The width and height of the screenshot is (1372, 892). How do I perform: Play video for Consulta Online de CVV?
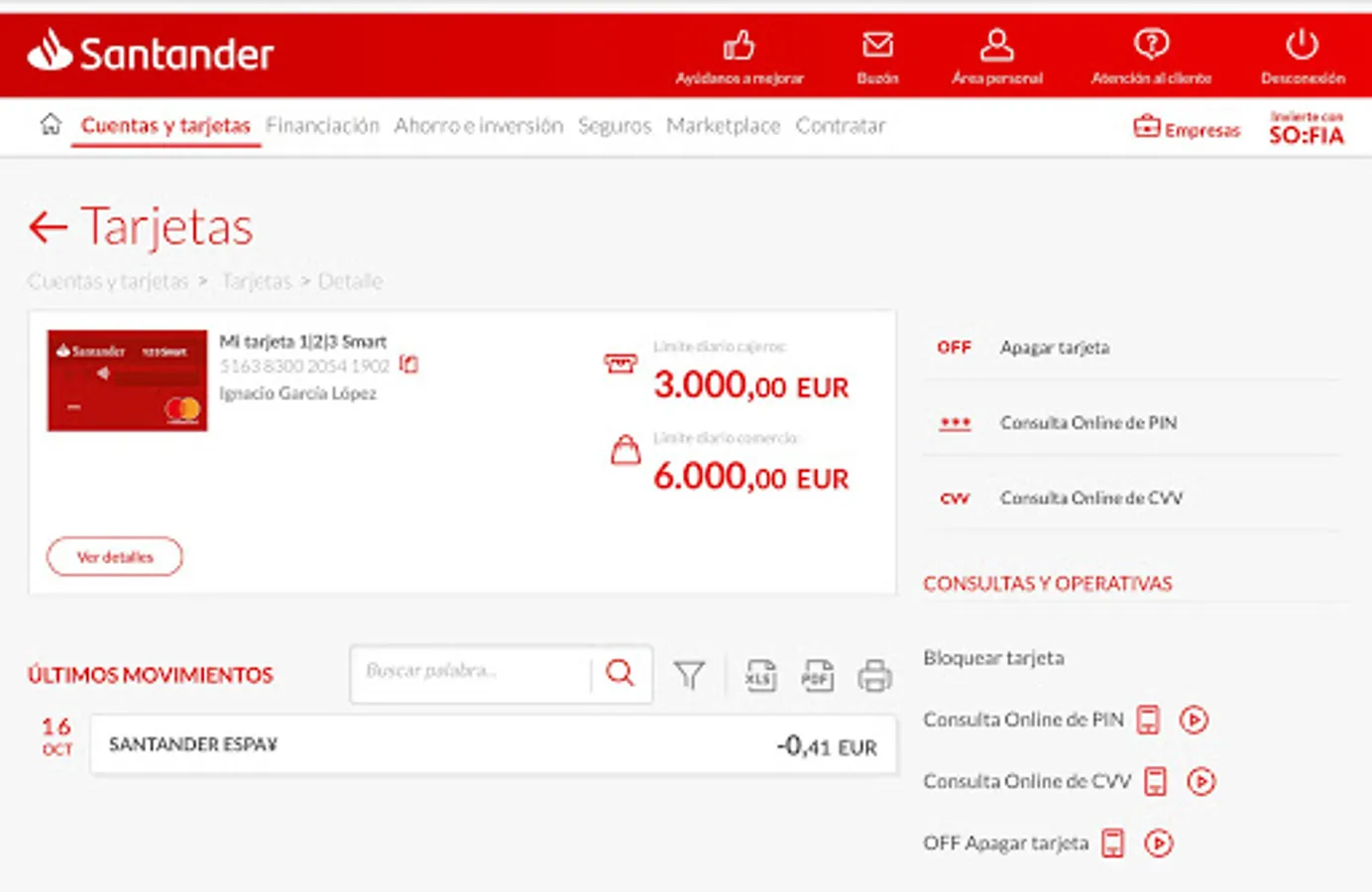point(1200,781)
